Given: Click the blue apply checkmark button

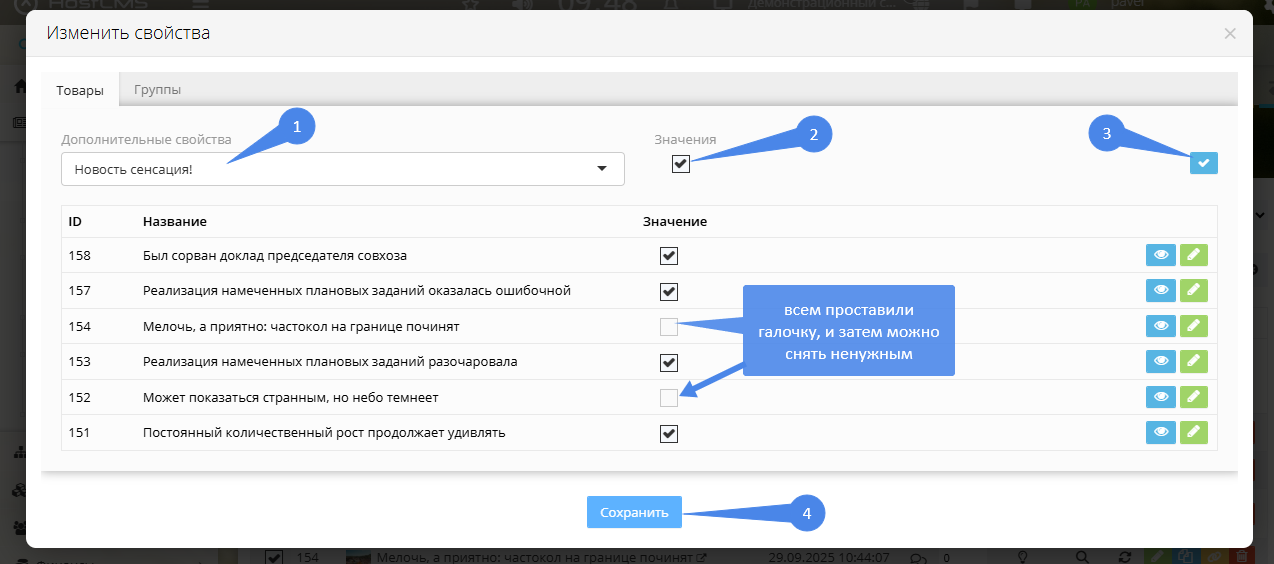Looking at the screenshot, I should 1203,162.
